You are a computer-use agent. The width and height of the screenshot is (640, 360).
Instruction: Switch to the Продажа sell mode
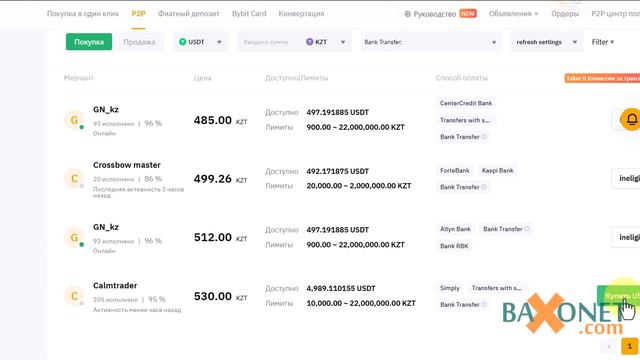(139, 42)
